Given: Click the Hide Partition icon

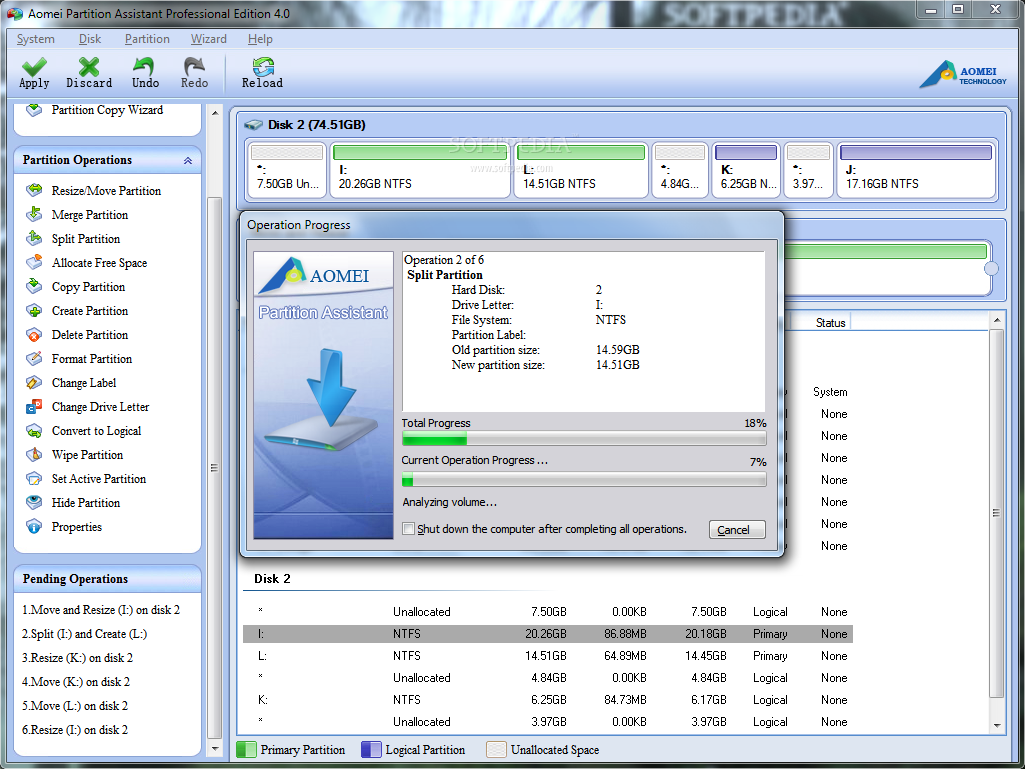Looking at the screenshot, I should tap(35, 503).
